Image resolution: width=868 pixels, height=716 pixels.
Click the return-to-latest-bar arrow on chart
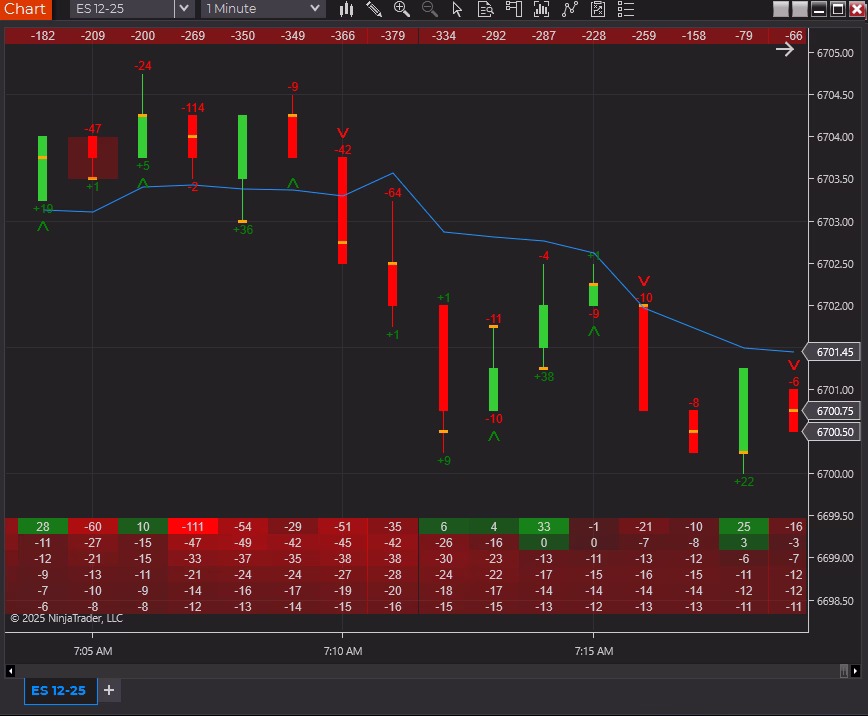[x=785, y=49]
